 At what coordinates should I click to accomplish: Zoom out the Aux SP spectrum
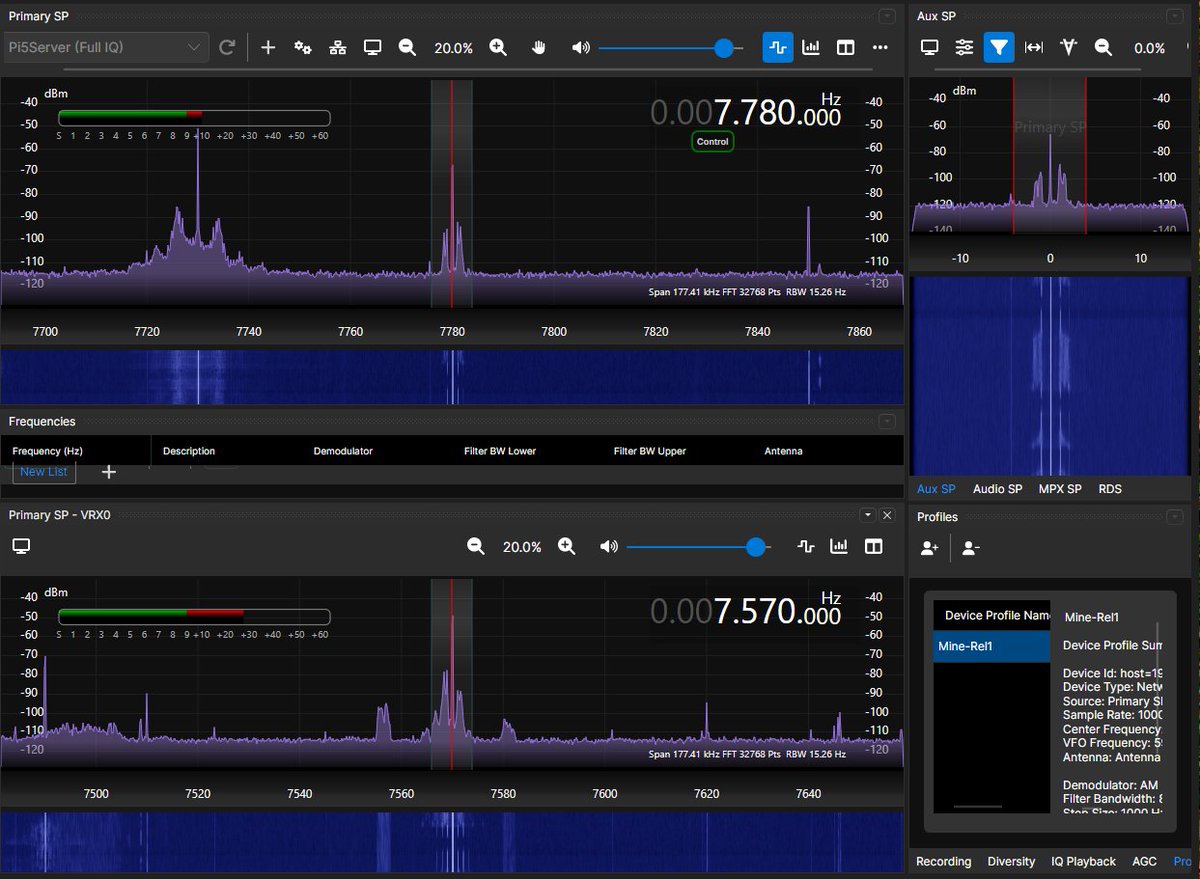click(x=1103, y=47)
